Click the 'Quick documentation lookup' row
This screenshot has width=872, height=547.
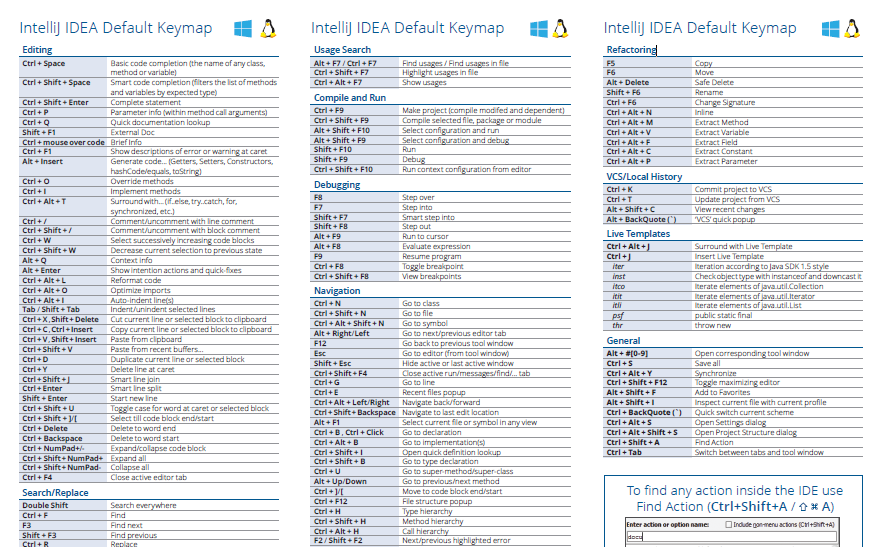(x=150, y=122)
